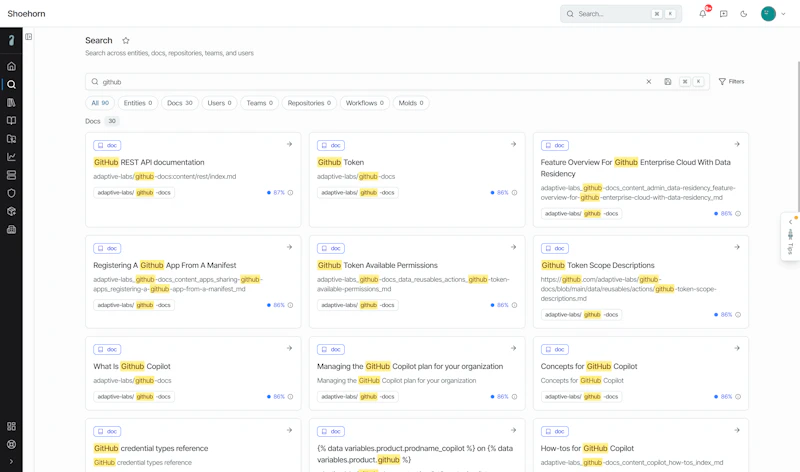Click the top header search box

pos(621,14)
